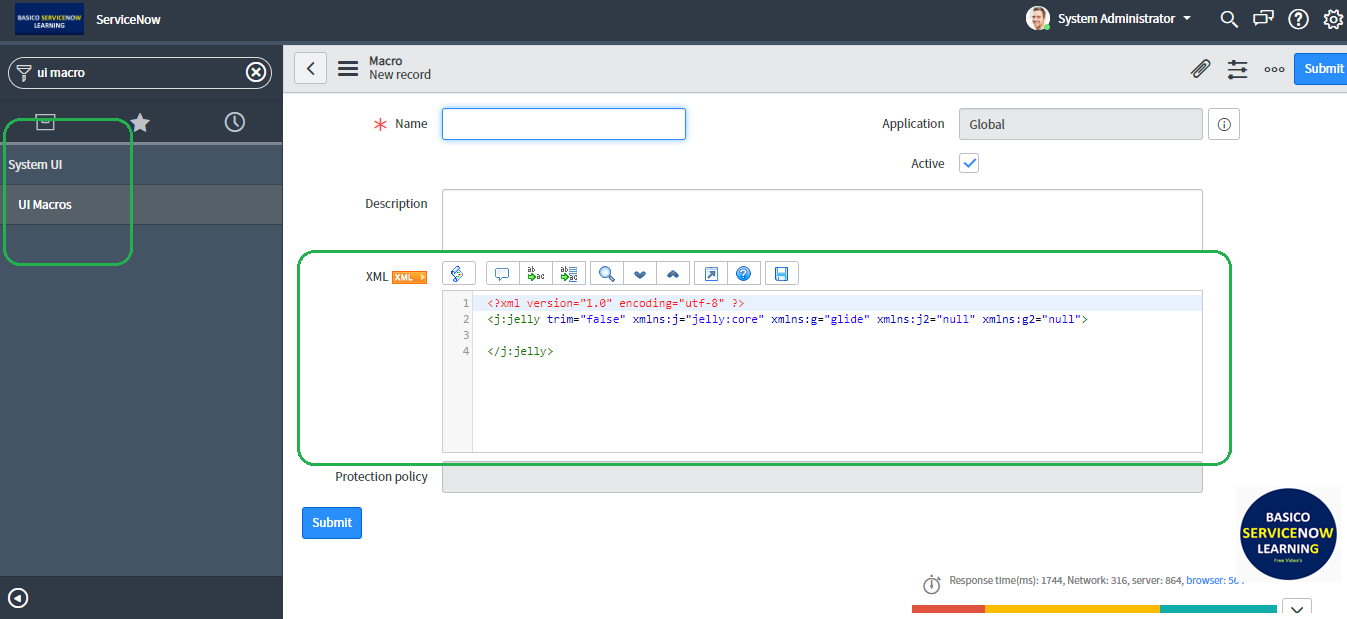This screenshot has width=1347, height=619.
Task: Collapse the navigator with bottom-left arrow
Action: click(x=18, y=598)
